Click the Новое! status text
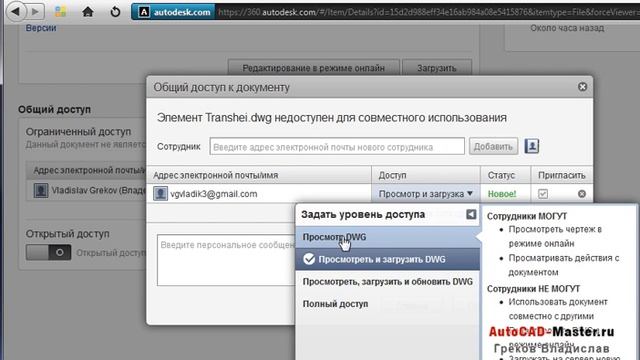 click(x=502, y=194)
